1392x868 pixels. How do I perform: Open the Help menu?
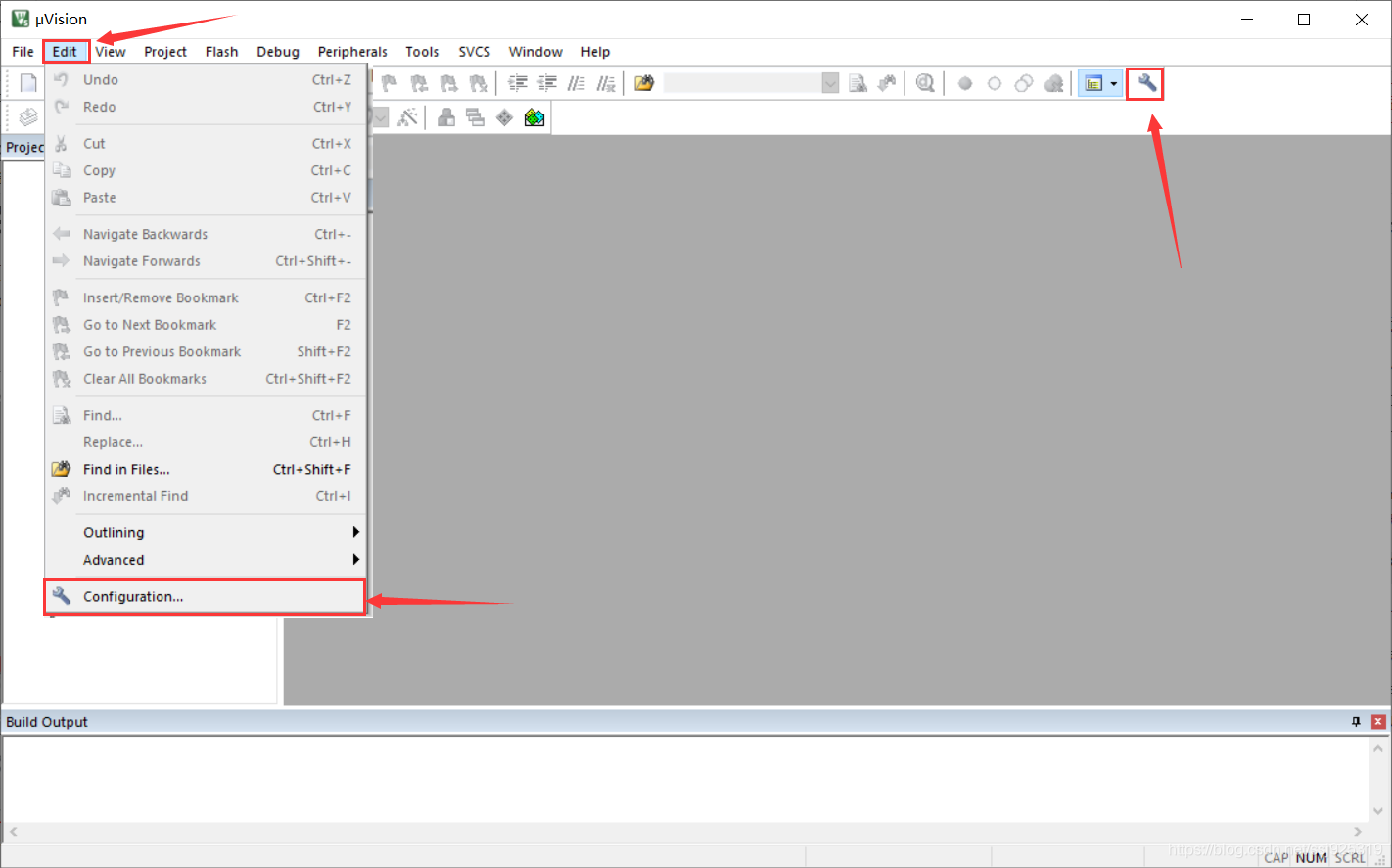point(595,52)
